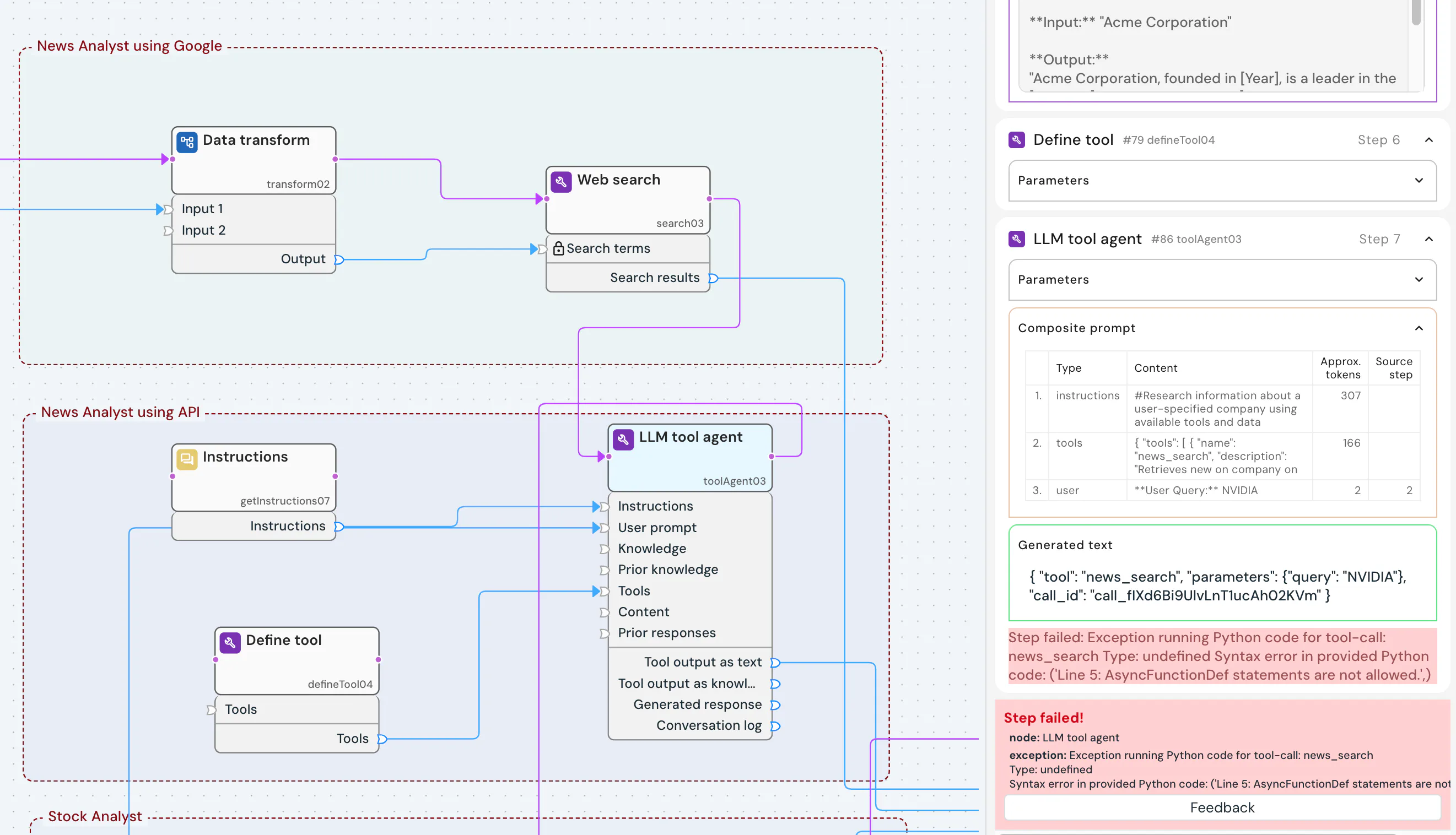Click the Web search node wrench icon
This screenshot has width=1456, height=835.
pyautogui.click(x=561, y=182)
